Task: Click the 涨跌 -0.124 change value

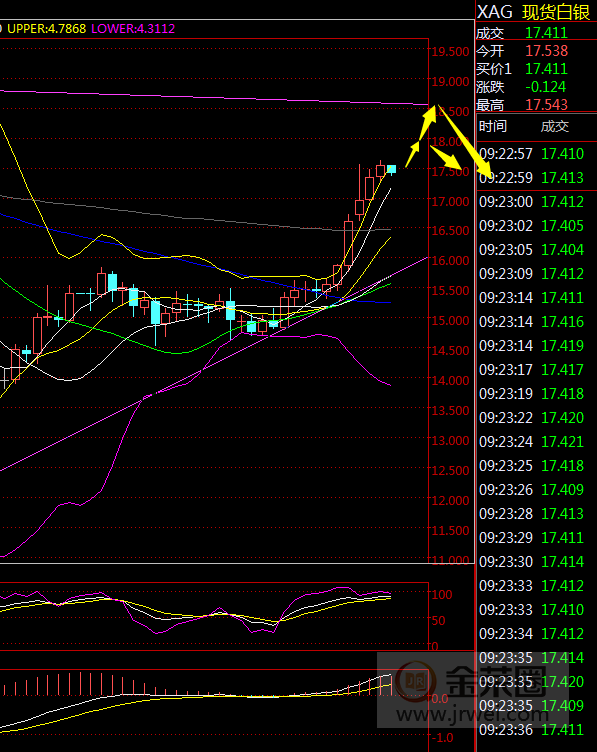Action: pyautogui.click(x=546, y=87)
